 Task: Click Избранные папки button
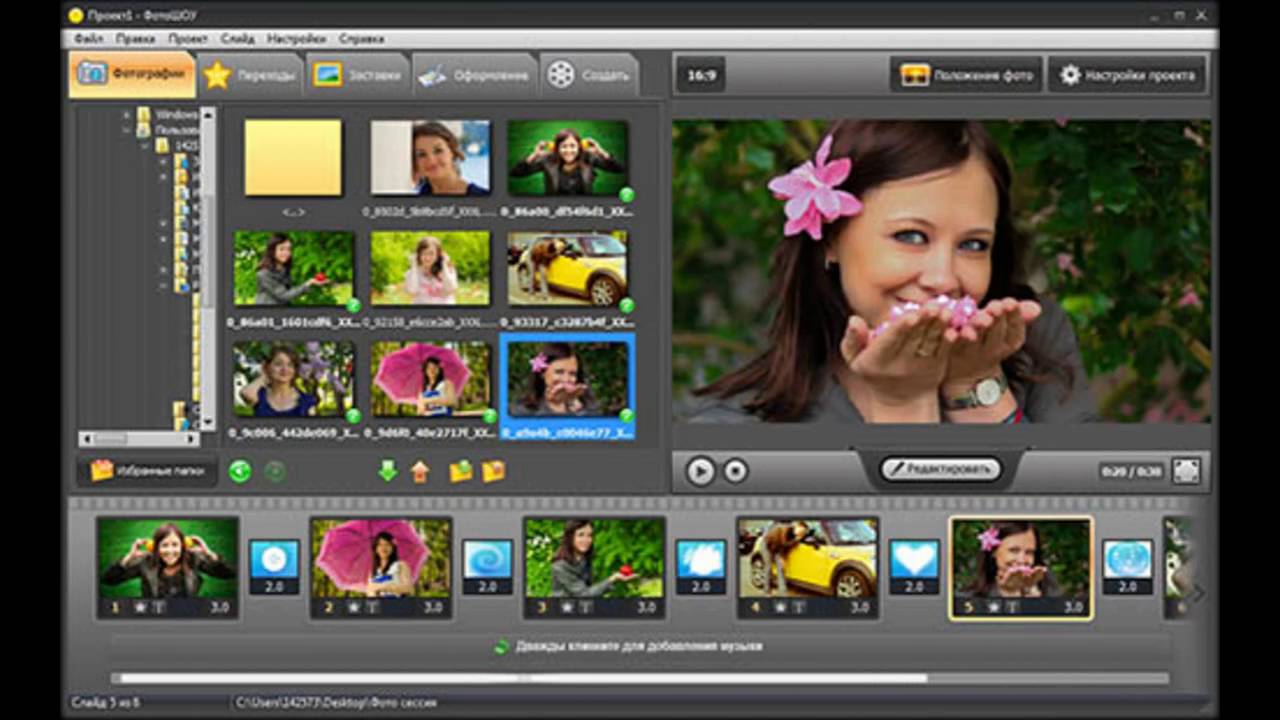click(148, 470)
